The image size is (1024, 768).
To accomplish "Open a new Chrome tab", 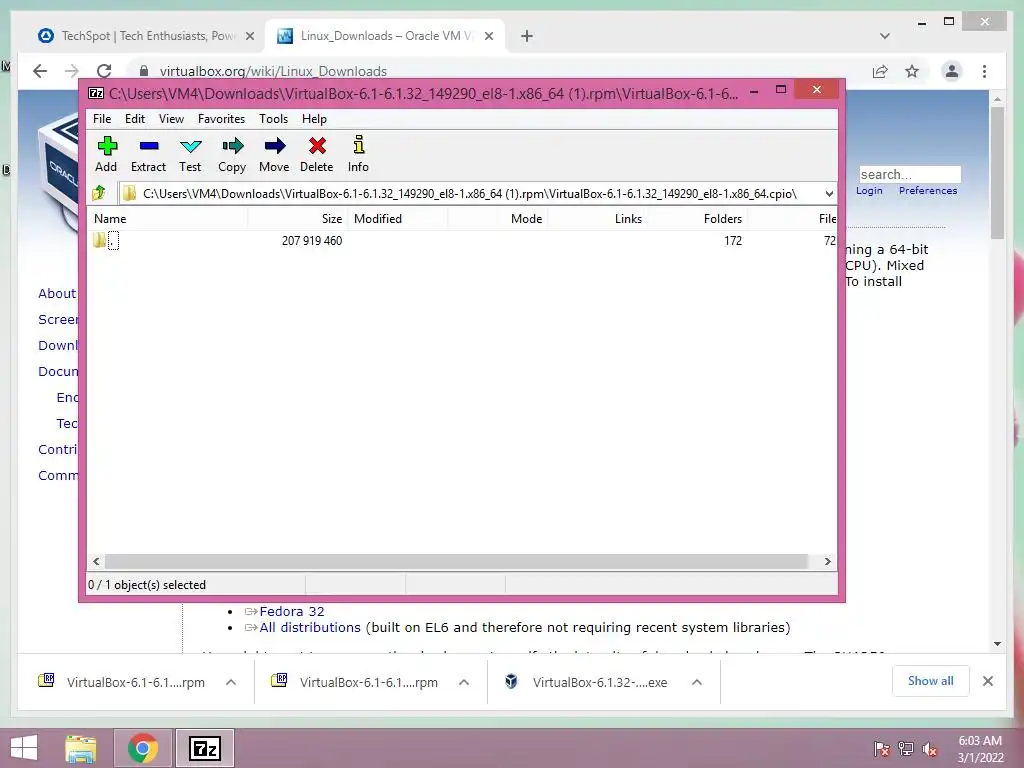I will (x=527, y=37).
